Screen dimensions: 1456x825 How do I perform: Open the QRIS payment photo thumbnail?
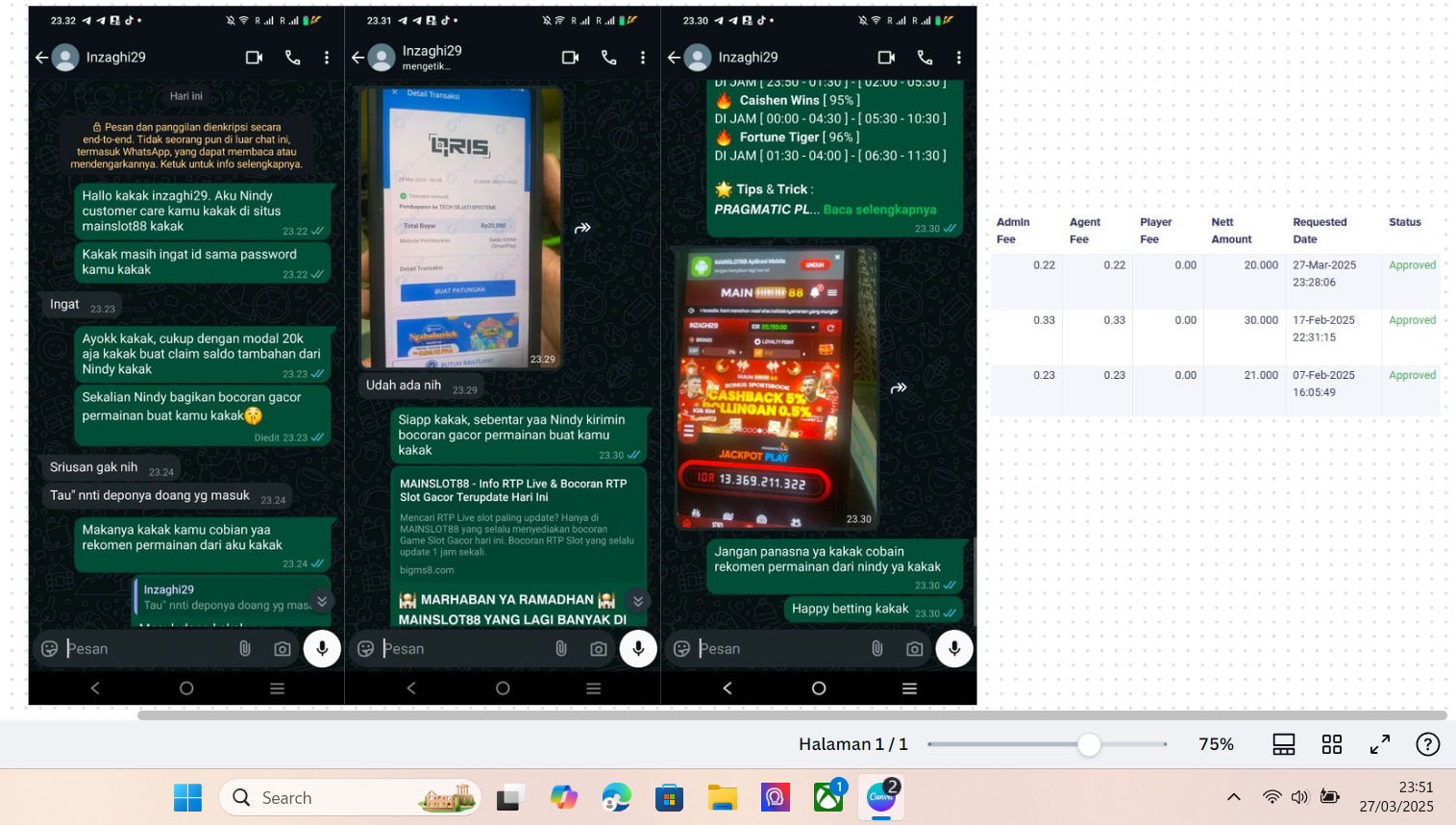coord(460,229)
